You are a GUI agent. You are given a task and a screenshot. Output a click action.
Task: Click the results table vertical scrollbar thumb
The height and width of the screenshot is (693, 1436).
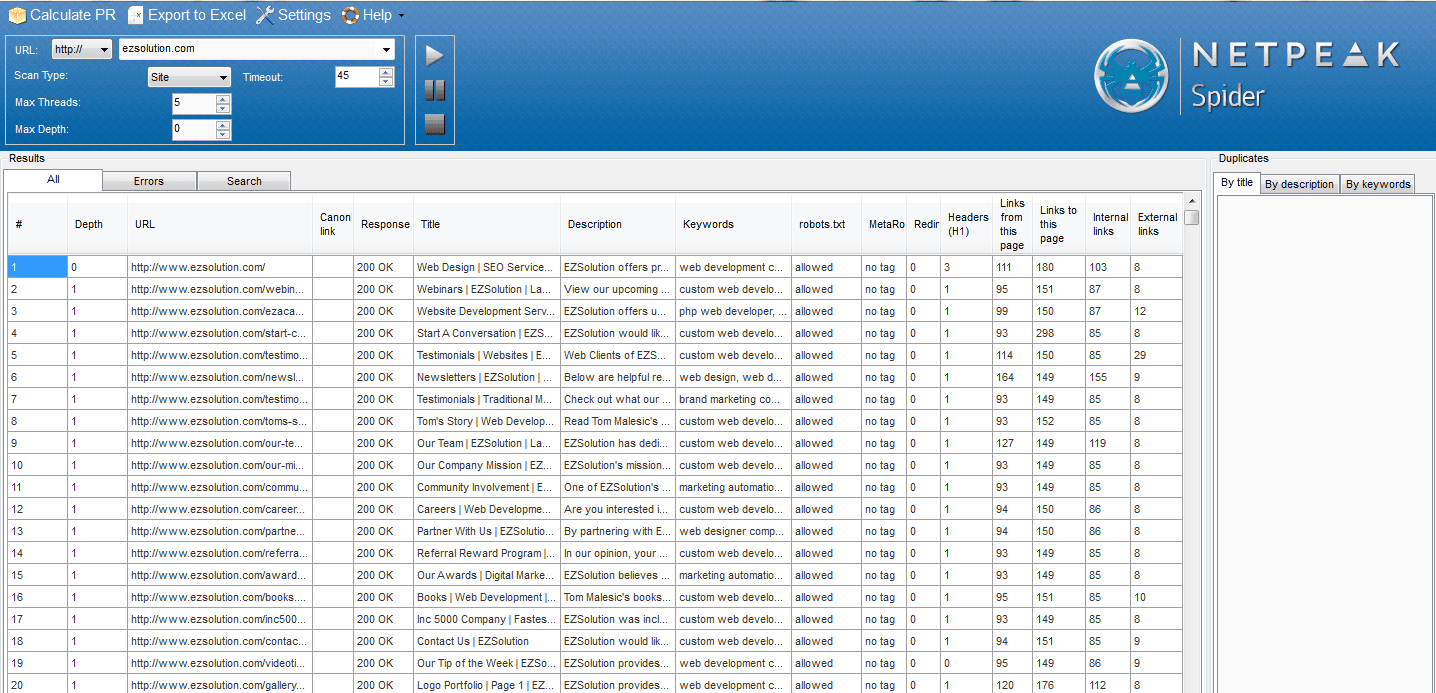[x=1191, y=217]
